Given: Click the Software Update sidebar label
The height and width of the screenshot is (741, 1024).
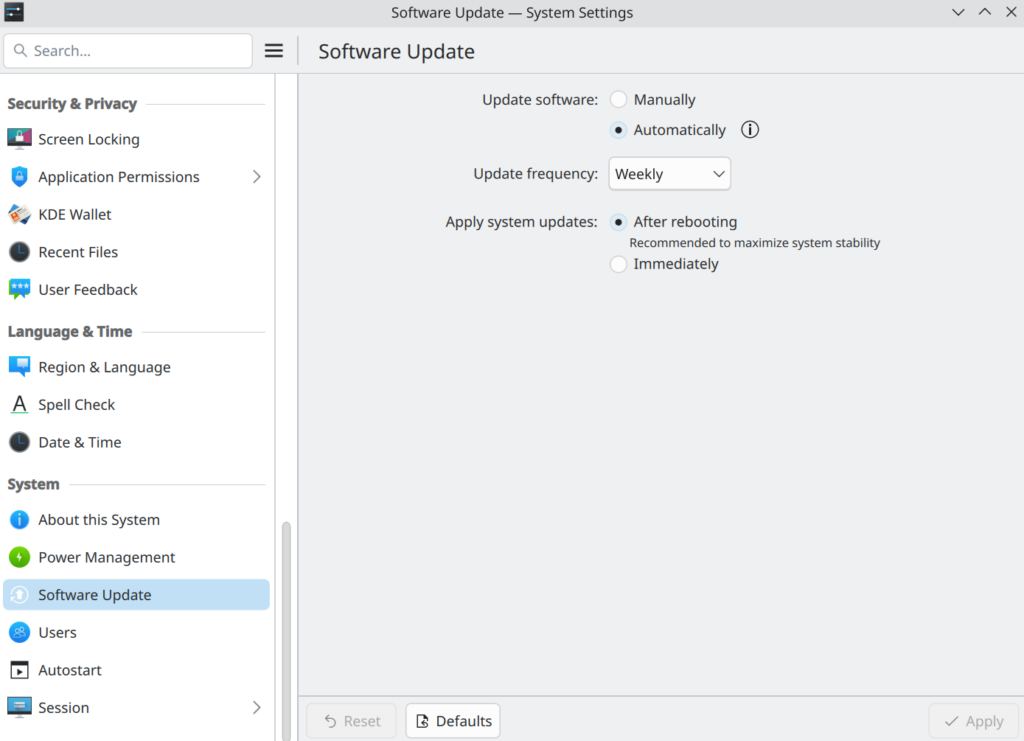Looking at the screenshot, I should click(x=95, y=595).
